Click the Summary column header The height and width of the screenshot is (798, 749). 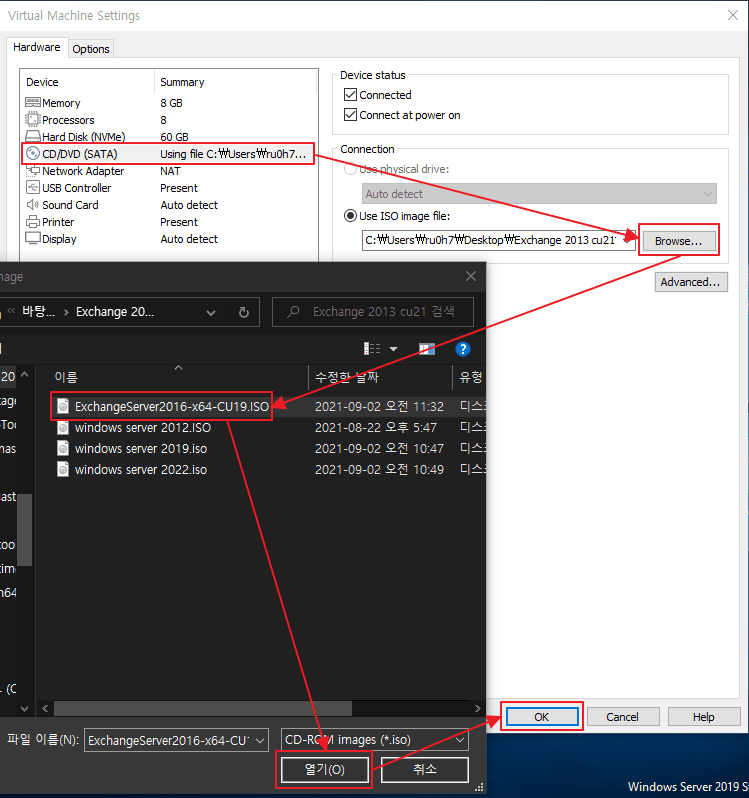(x=182, y=82)
